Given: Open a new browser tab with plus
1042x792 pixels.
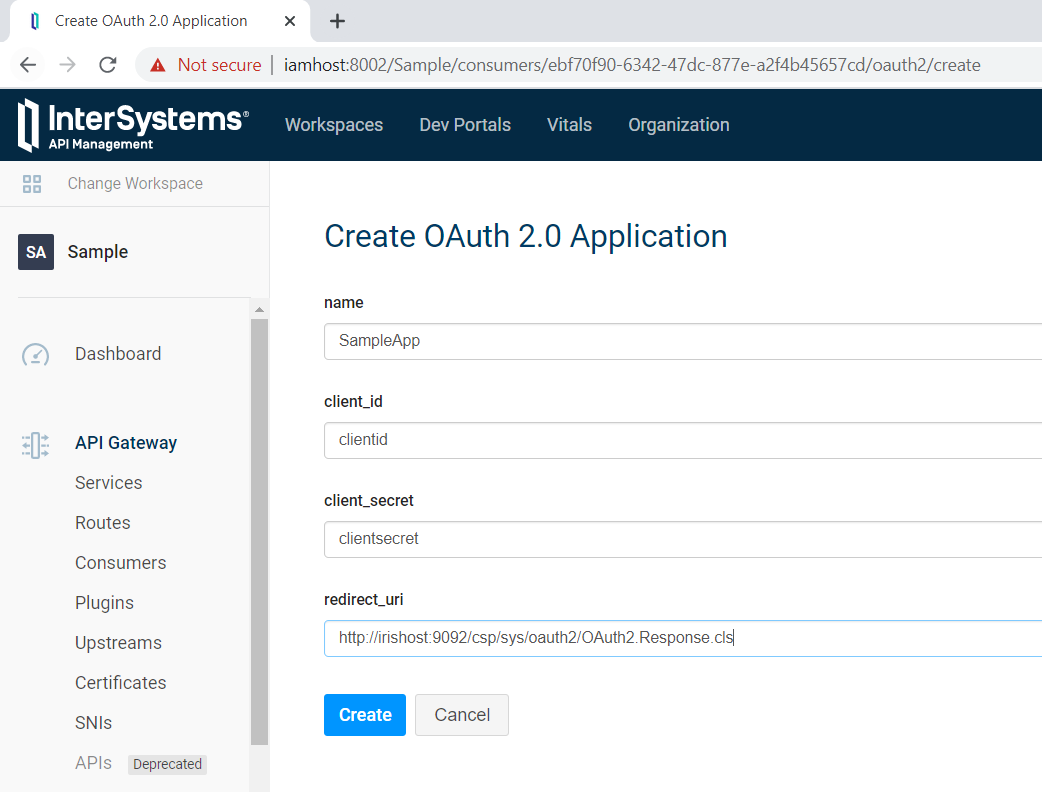Looking at the screenshot, I should 337,21.
